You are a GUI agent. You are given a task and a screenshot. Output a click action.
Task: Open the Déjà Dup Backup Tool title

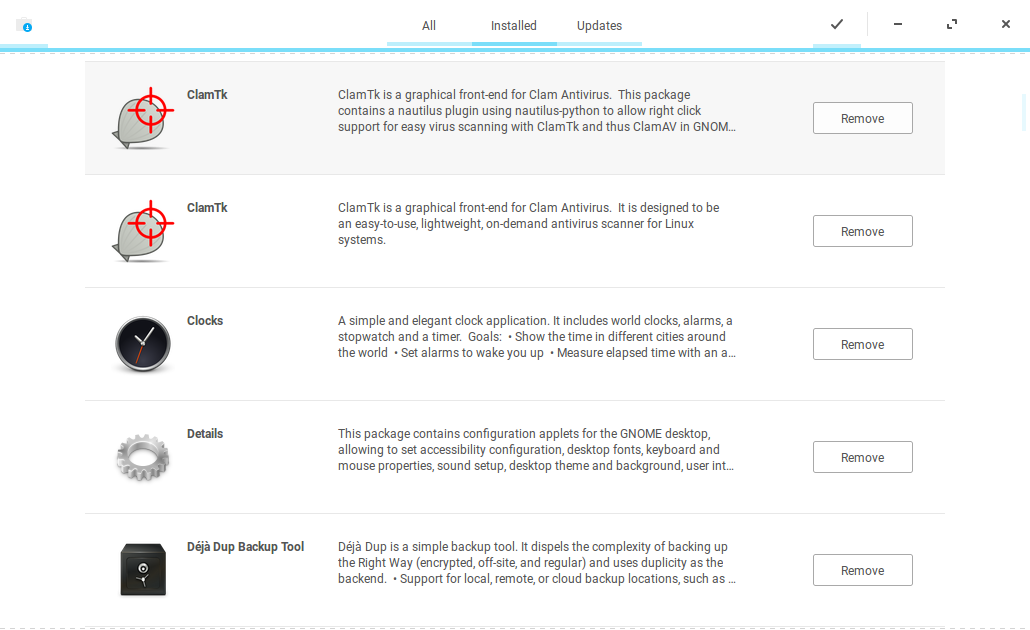[245, 547]
